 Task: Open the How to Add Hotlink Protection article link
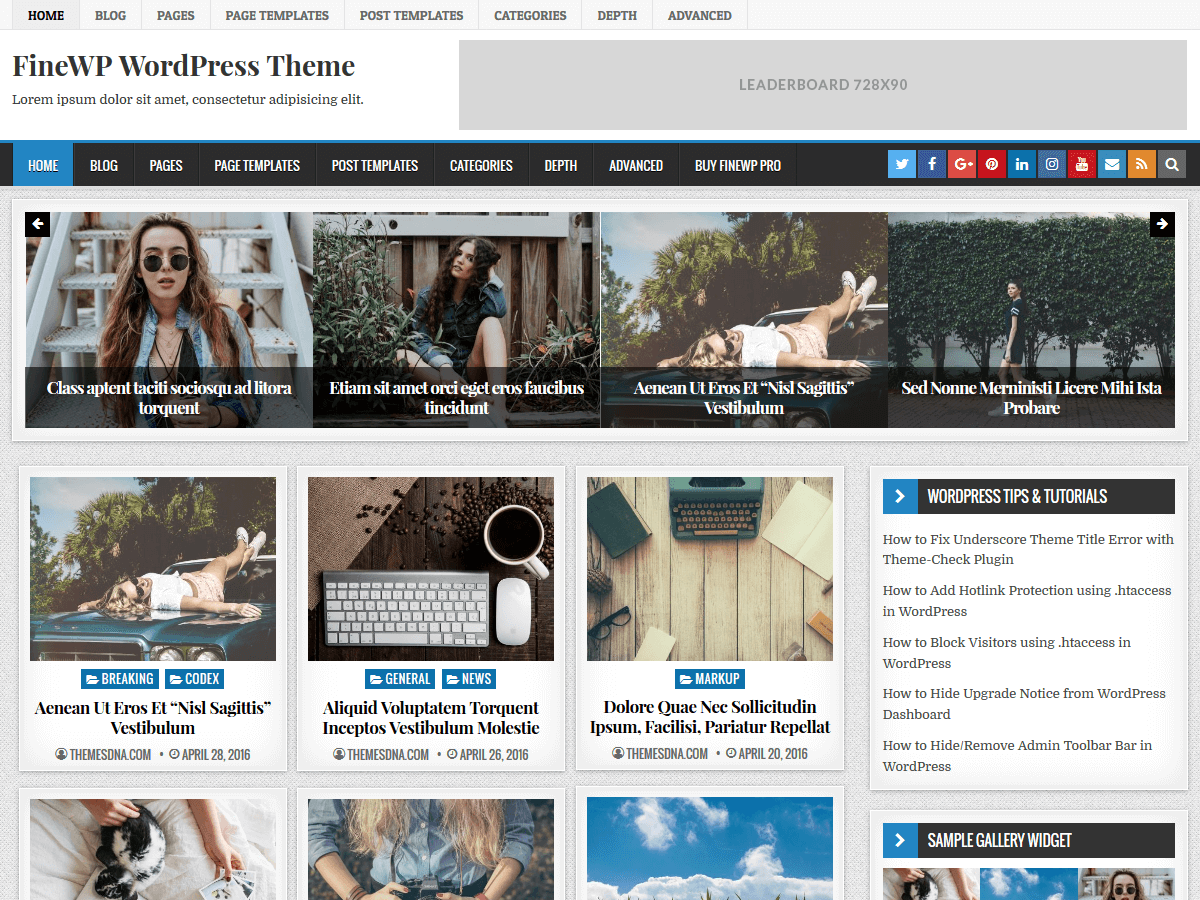point(1026,601)
